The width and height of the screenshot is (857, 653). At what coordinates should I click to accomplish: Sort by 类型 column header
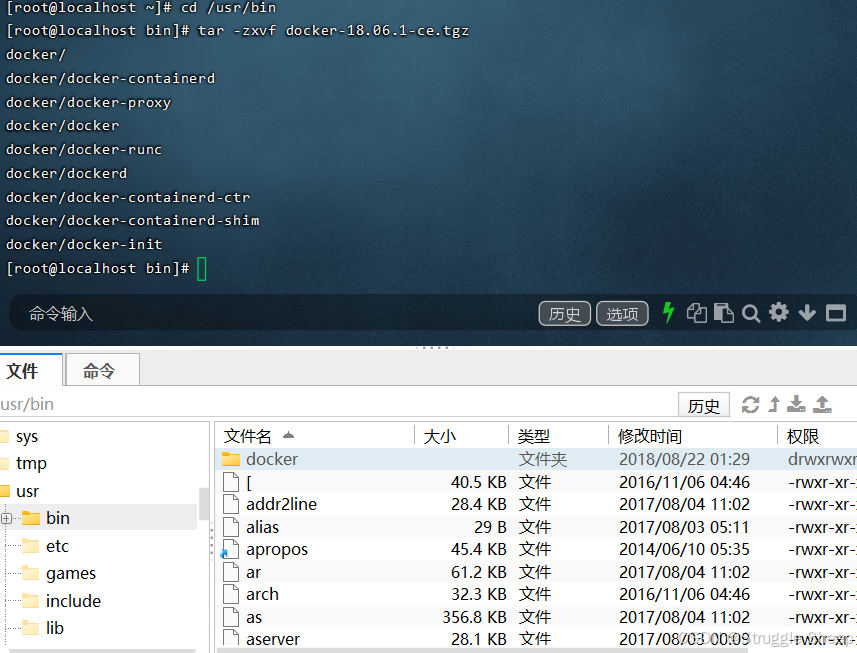click(x=559, y=436)
